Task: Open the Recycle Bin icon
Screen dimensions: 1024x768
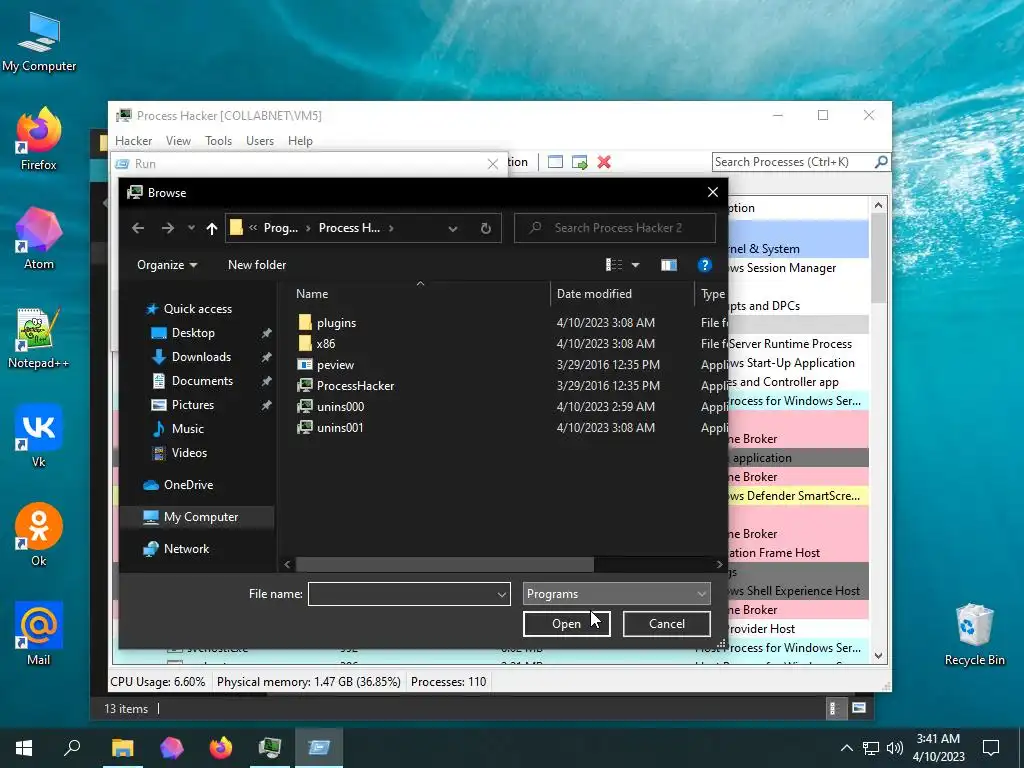Action: tap(974, 635)
